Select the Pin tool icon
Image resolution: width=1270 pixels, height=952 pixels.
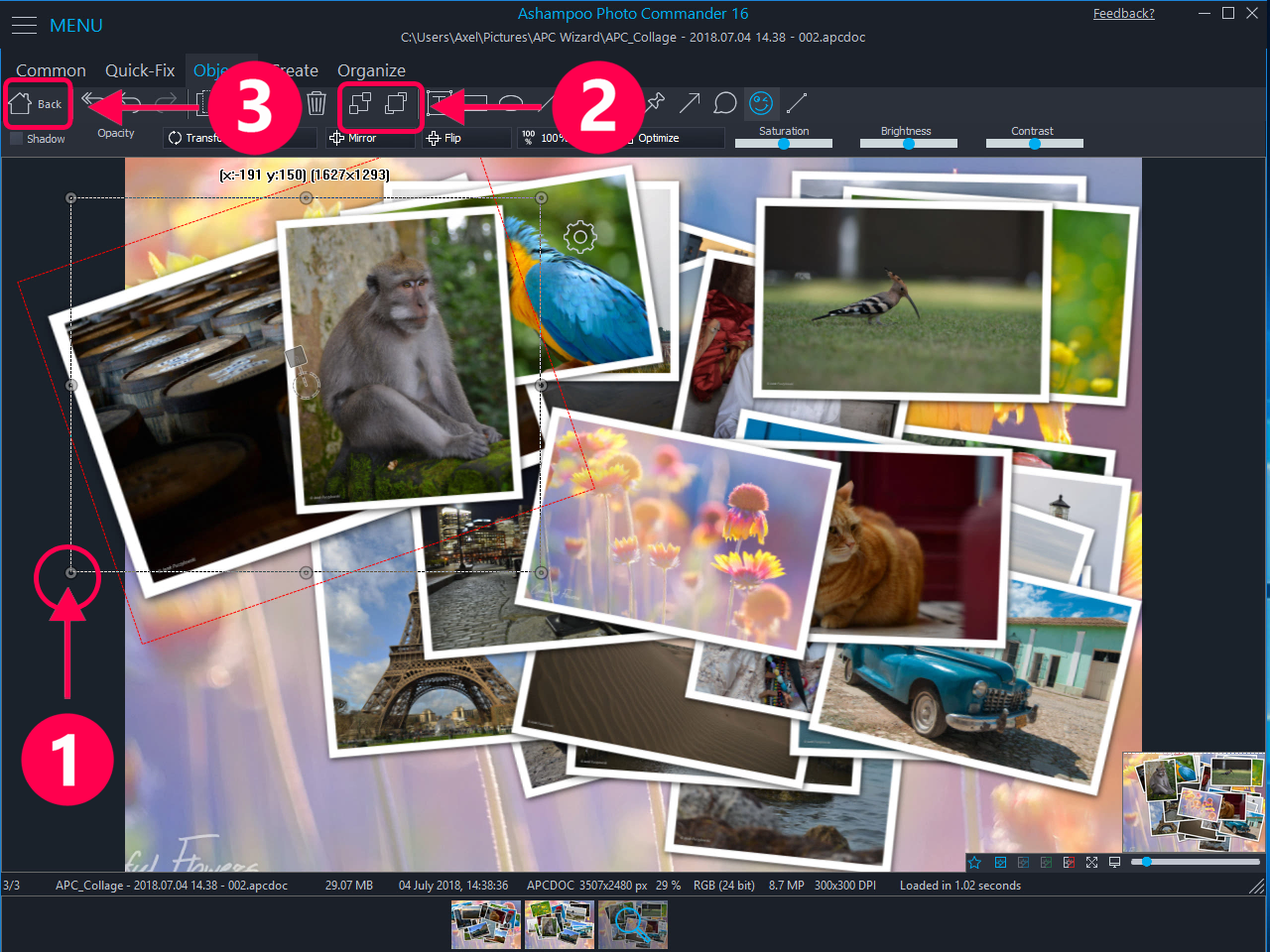pyautogui.click(x=655, y=102)
